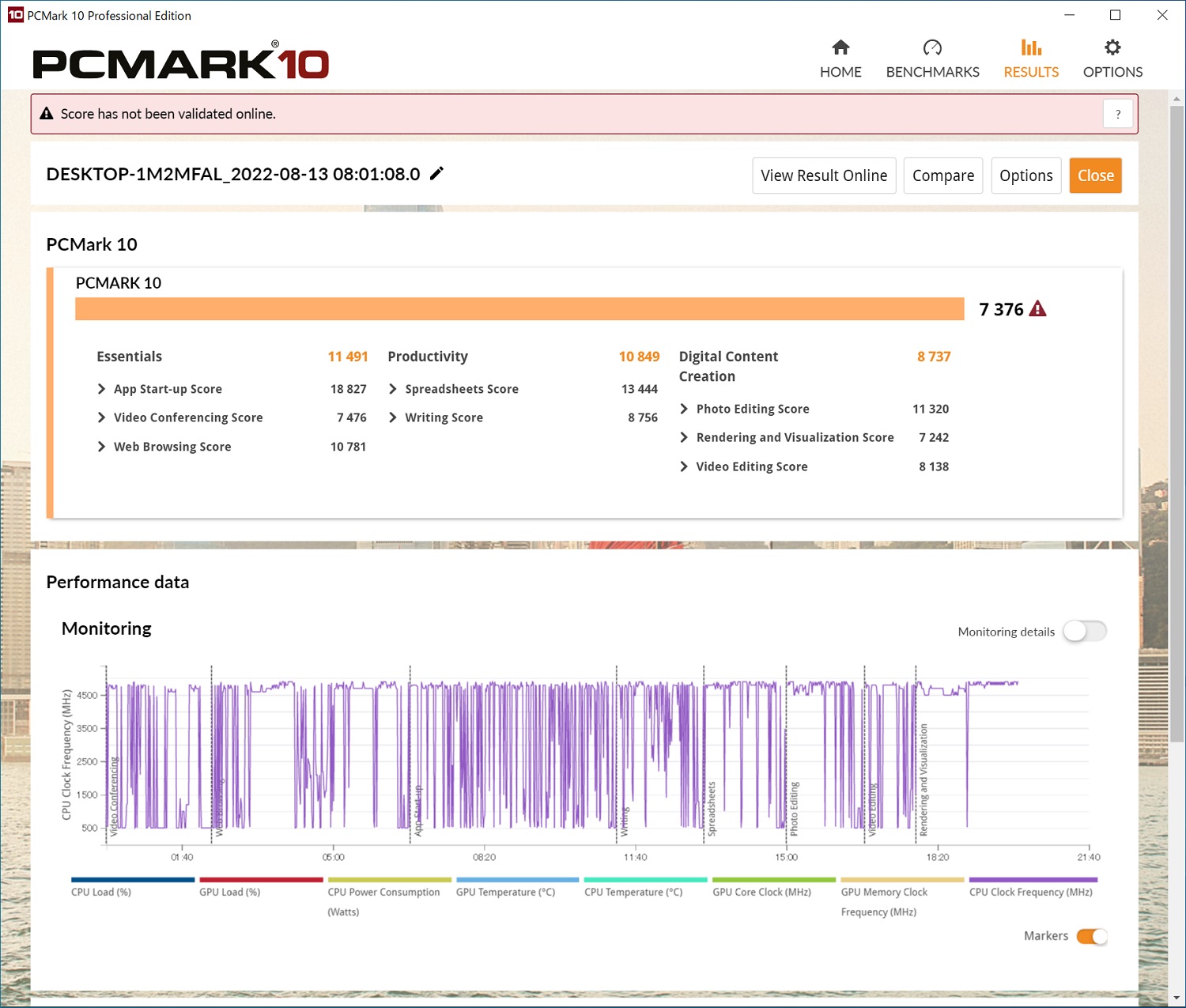Expand the Writing Score row

[393, 417]
